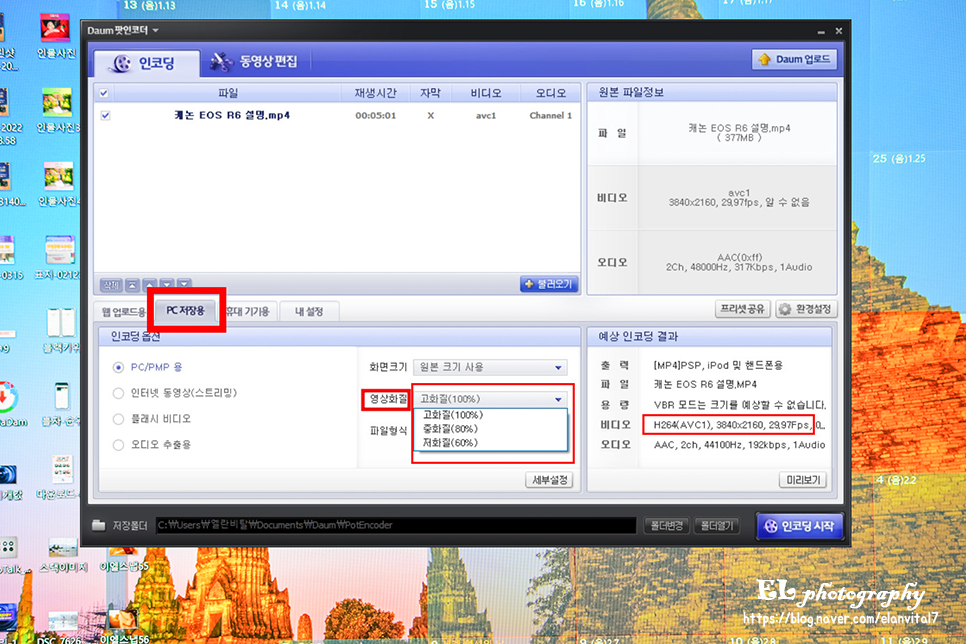Collapse the 영상화질 dropdown box
This screenshot has width=966, height=644.
pyautogui.click(x=490, y=399)
